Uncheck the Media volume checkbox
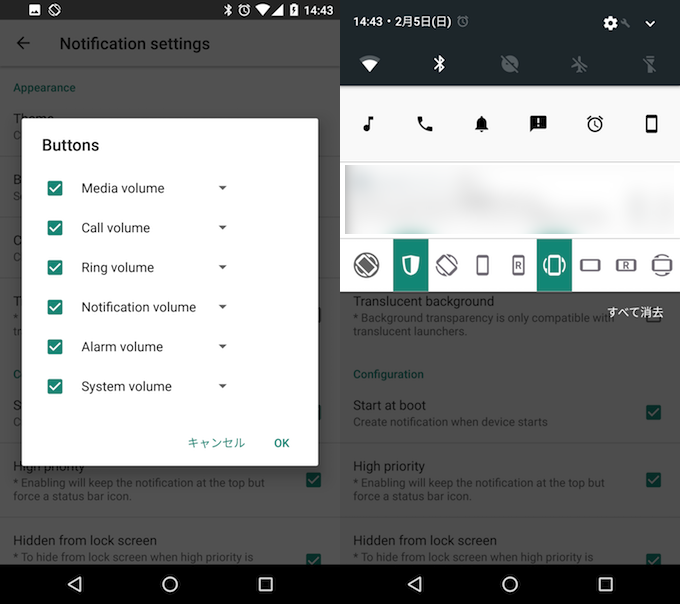This screenshot has width=680, height=604. [55, 188]
